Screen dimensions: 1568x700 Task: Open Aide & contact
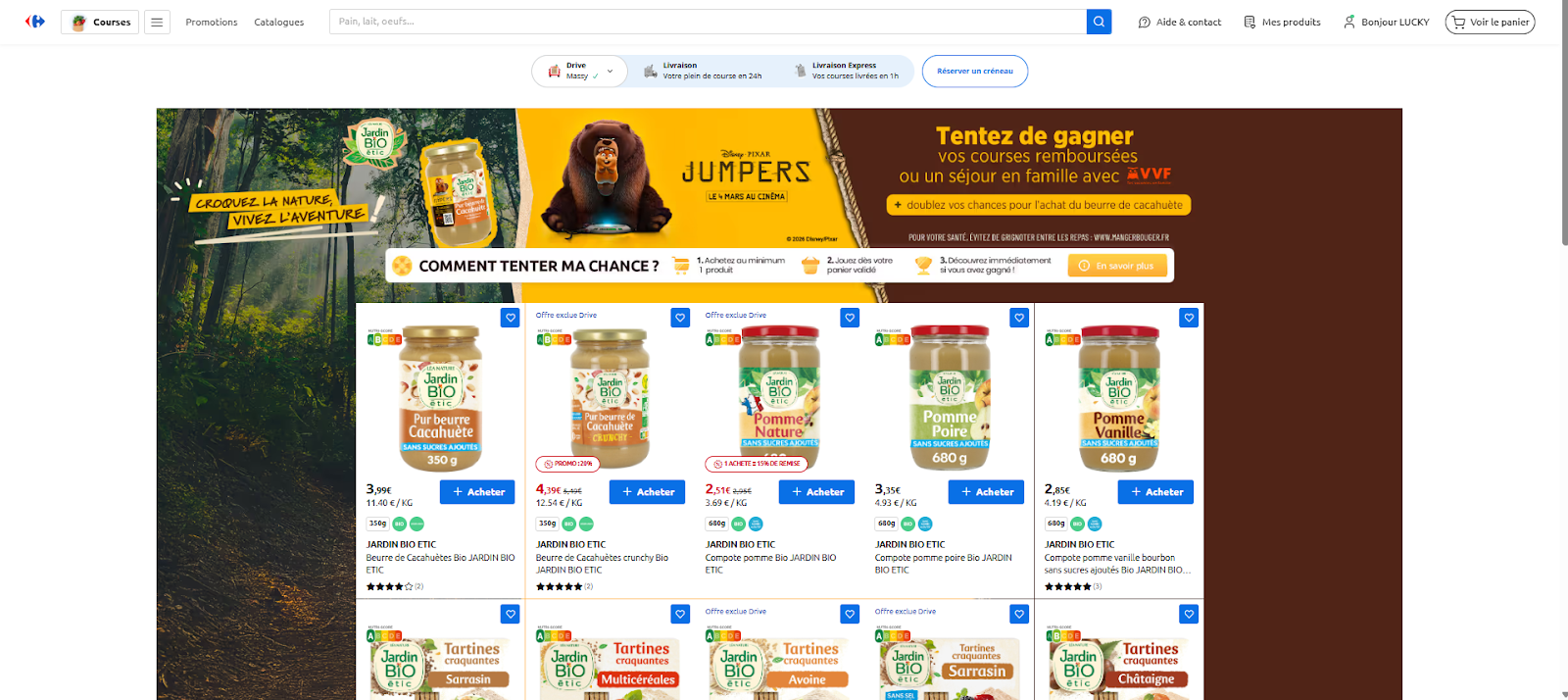(x=1180, y=22)
